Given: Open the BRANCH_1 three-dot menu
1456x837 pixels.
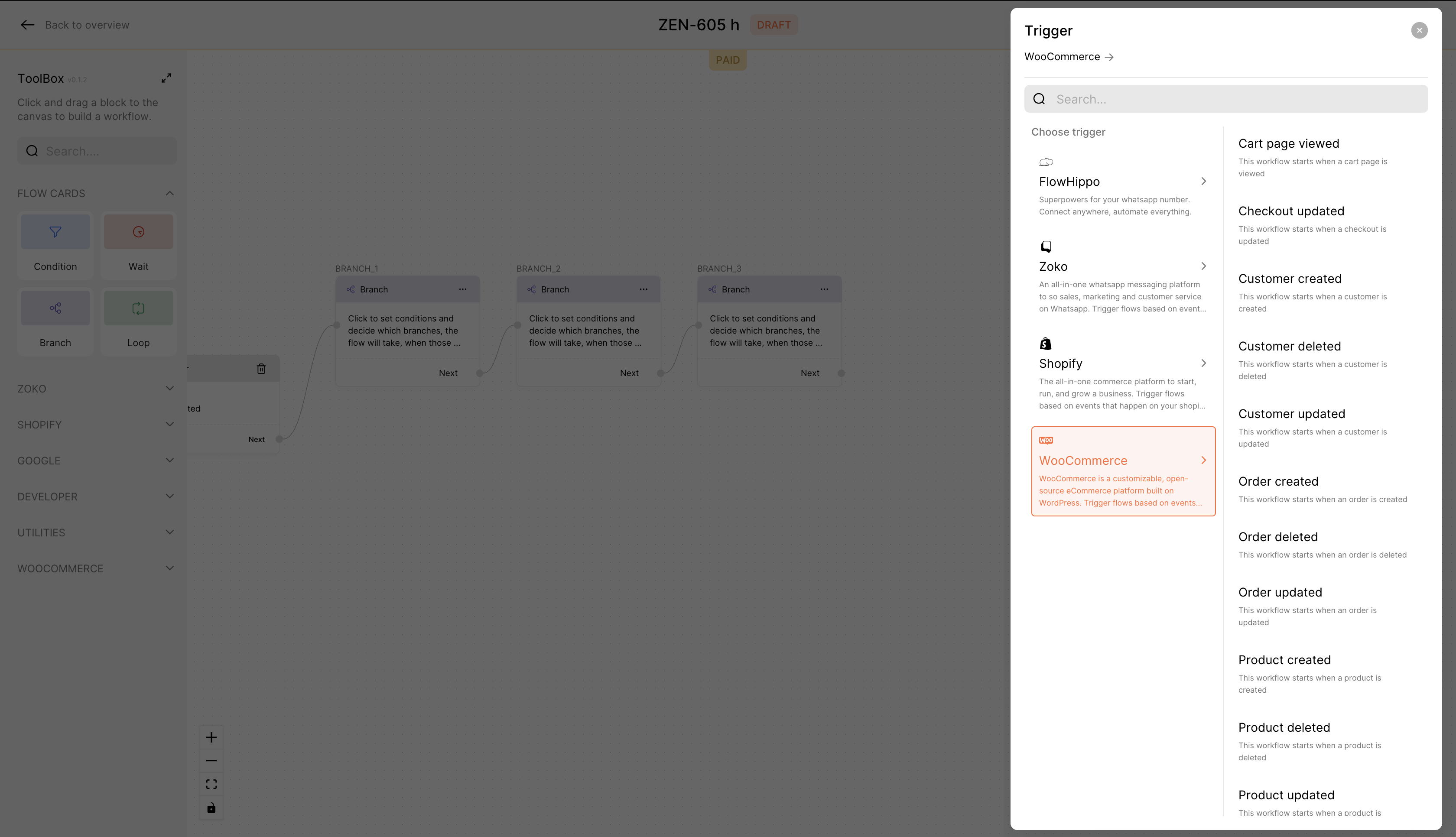Looking at the screenshot, I should coord(463,289).
